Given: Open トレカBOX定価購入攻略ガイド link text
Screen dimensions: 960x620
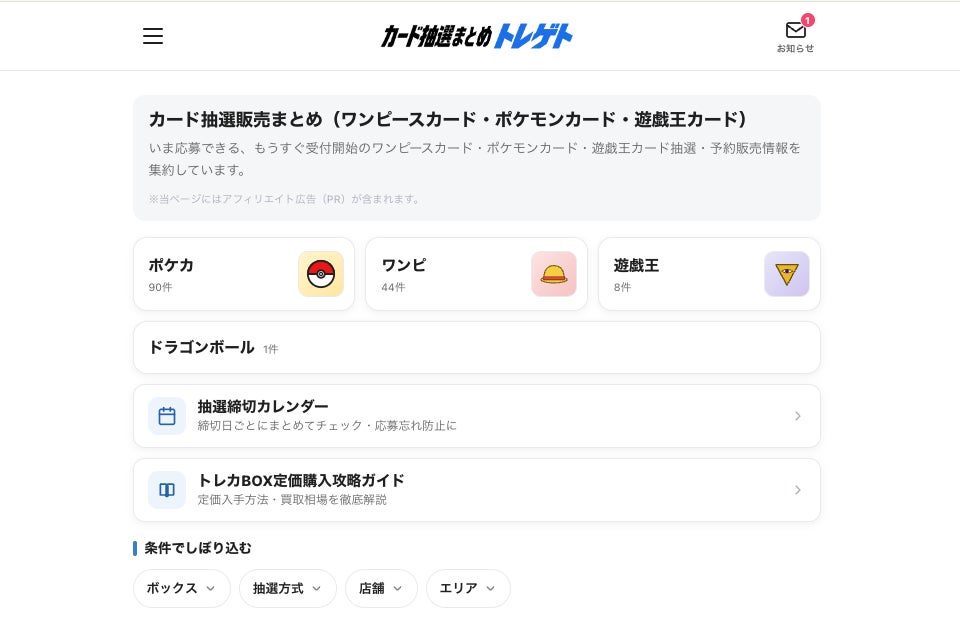Looking at the screenshot, I should 301,480.
